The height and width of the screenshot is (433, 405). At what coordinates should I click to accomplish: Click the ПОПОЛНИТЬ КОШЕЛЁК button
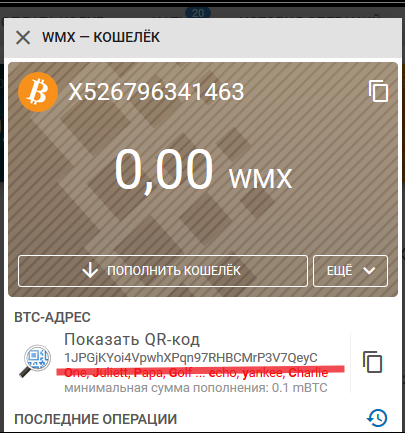click(163, 271)
